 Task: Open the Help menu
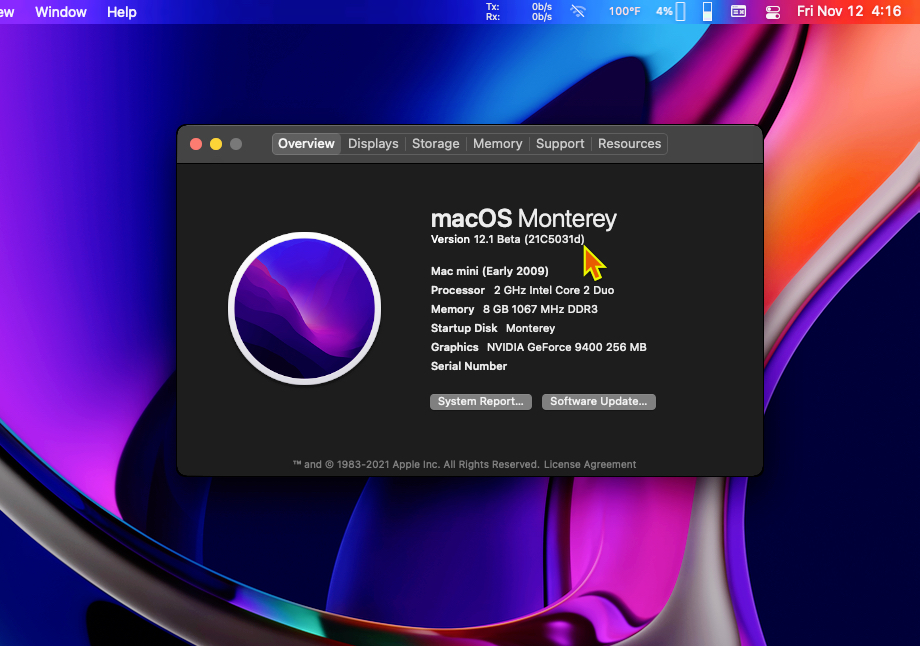point(121,12)
